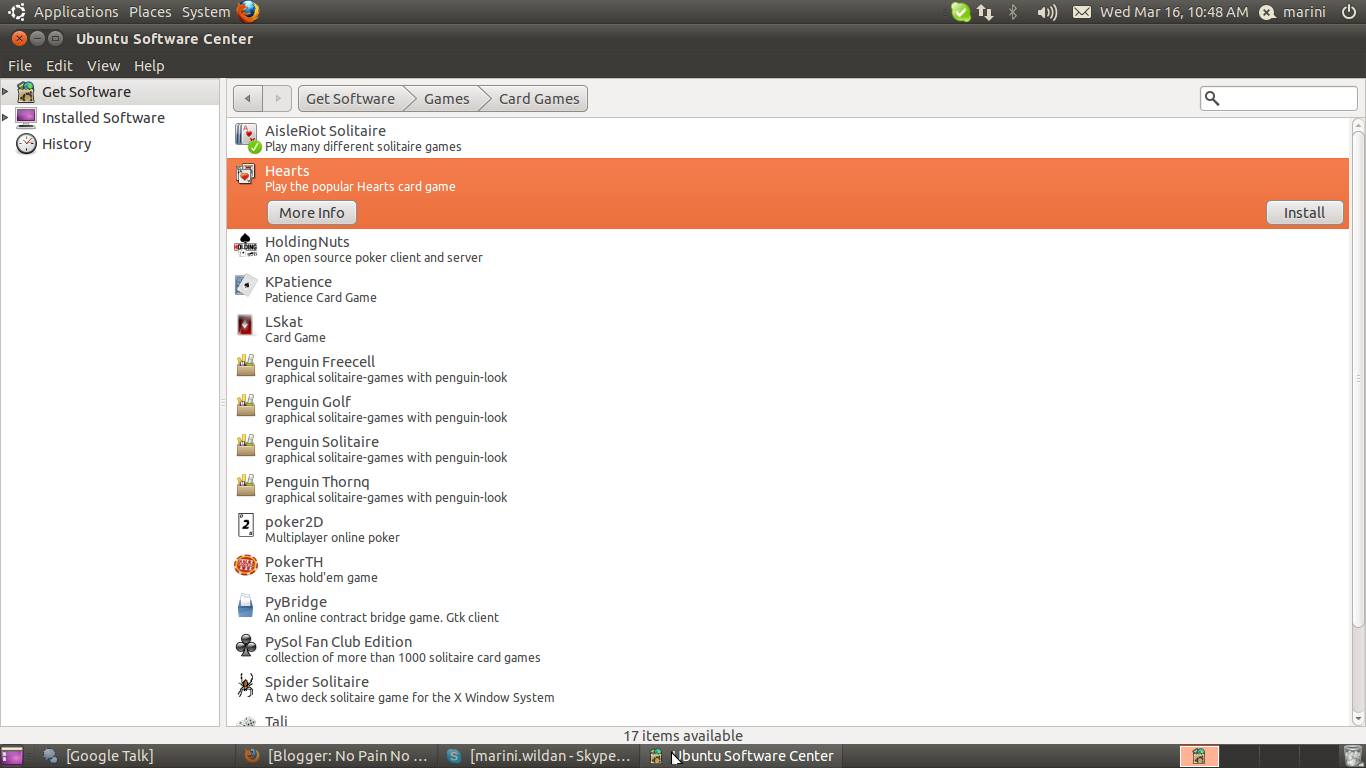Click the Hearts card game icon
The height and width of the screenshot is (768, 1366).
pos(245,174)
